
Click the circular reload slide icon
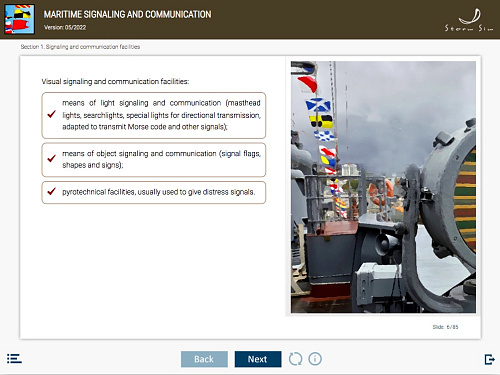point(295,359)
